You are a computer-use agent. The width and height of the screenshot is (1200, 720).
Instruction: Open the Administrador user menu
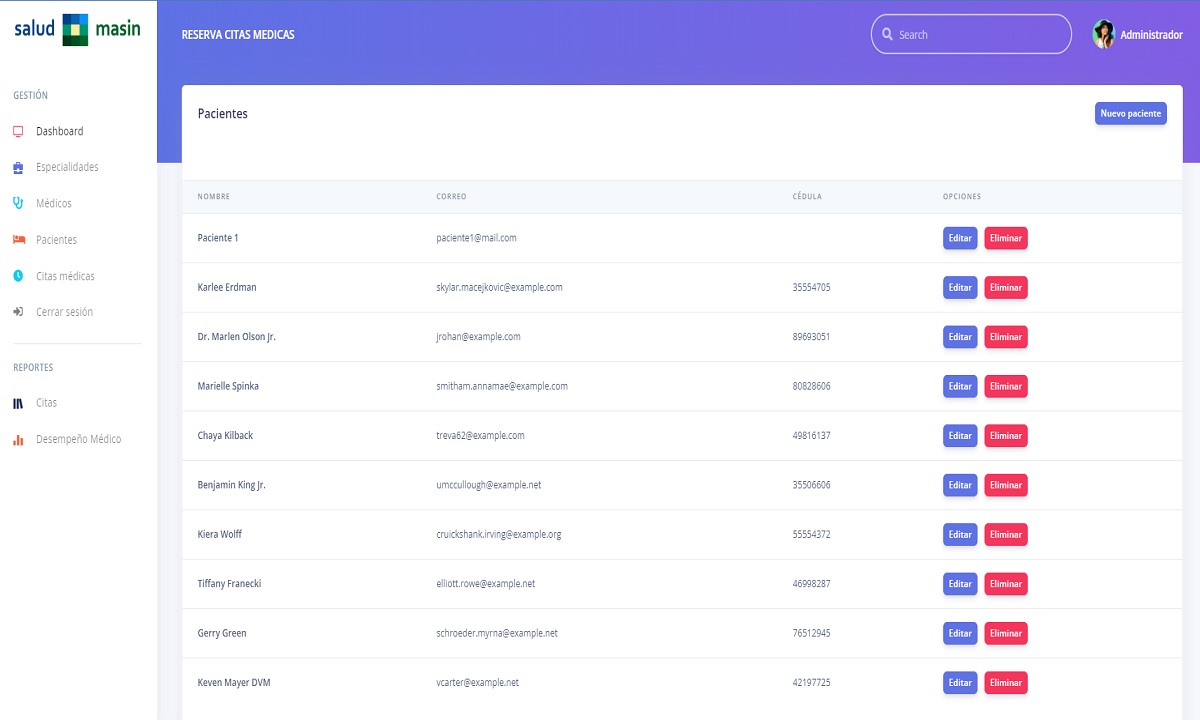[1138, 34]
